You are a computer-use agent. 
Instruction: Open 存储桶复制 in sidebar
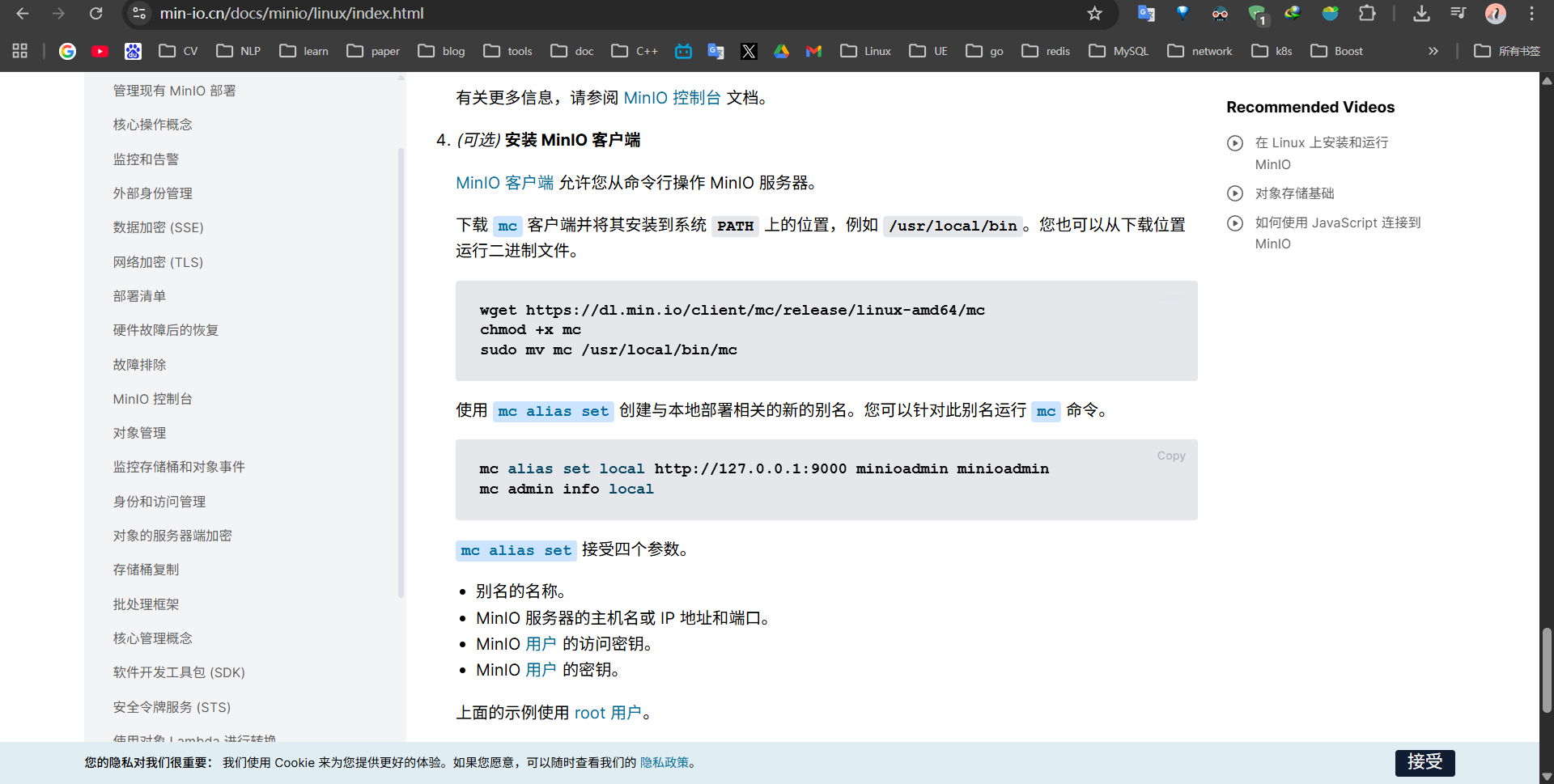pos(146,570)
